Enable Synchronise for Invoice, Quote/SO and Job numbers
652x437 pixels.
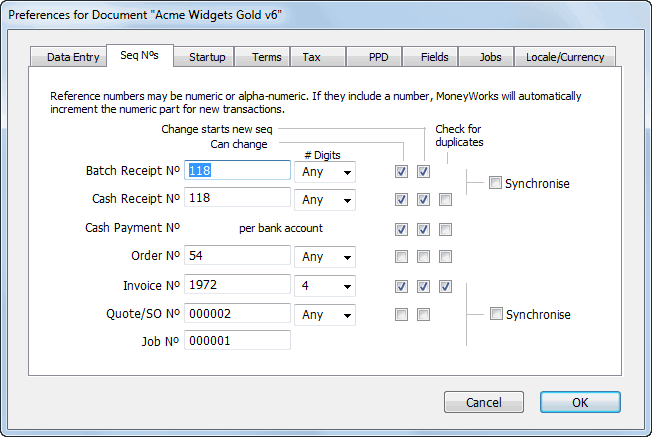[x=496, y=314]
